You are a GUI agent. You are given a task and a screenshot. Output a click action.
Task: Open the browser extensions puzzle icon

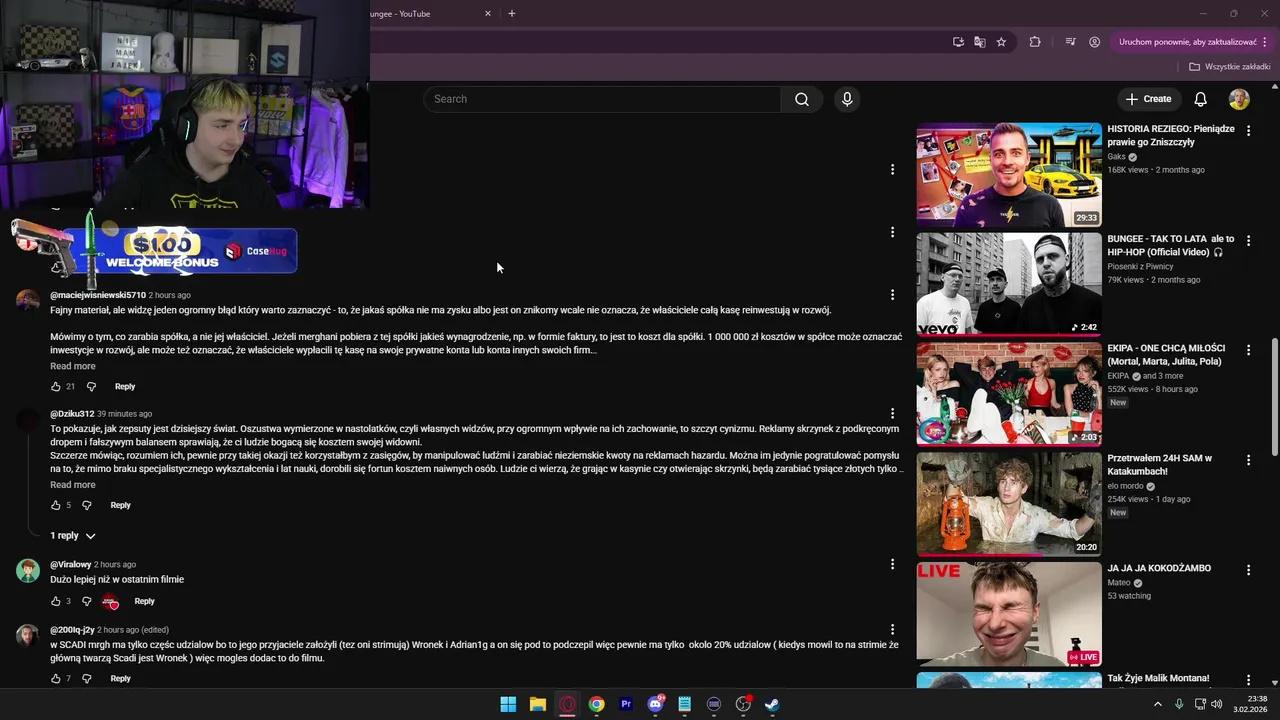pos(1035,42)
